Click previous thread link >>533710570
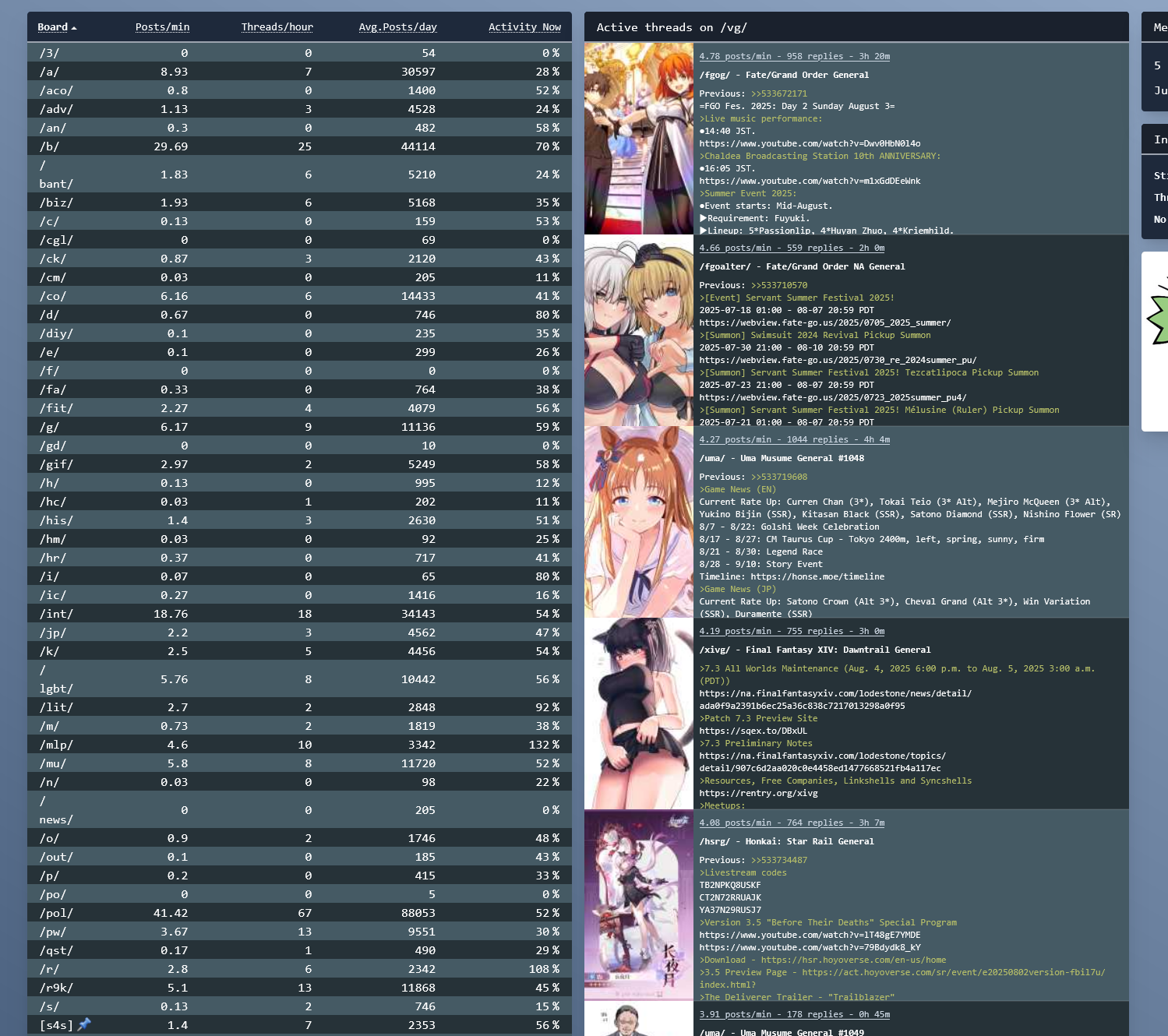Screen dimensions: 1168x1036 [x=778, y=285]
